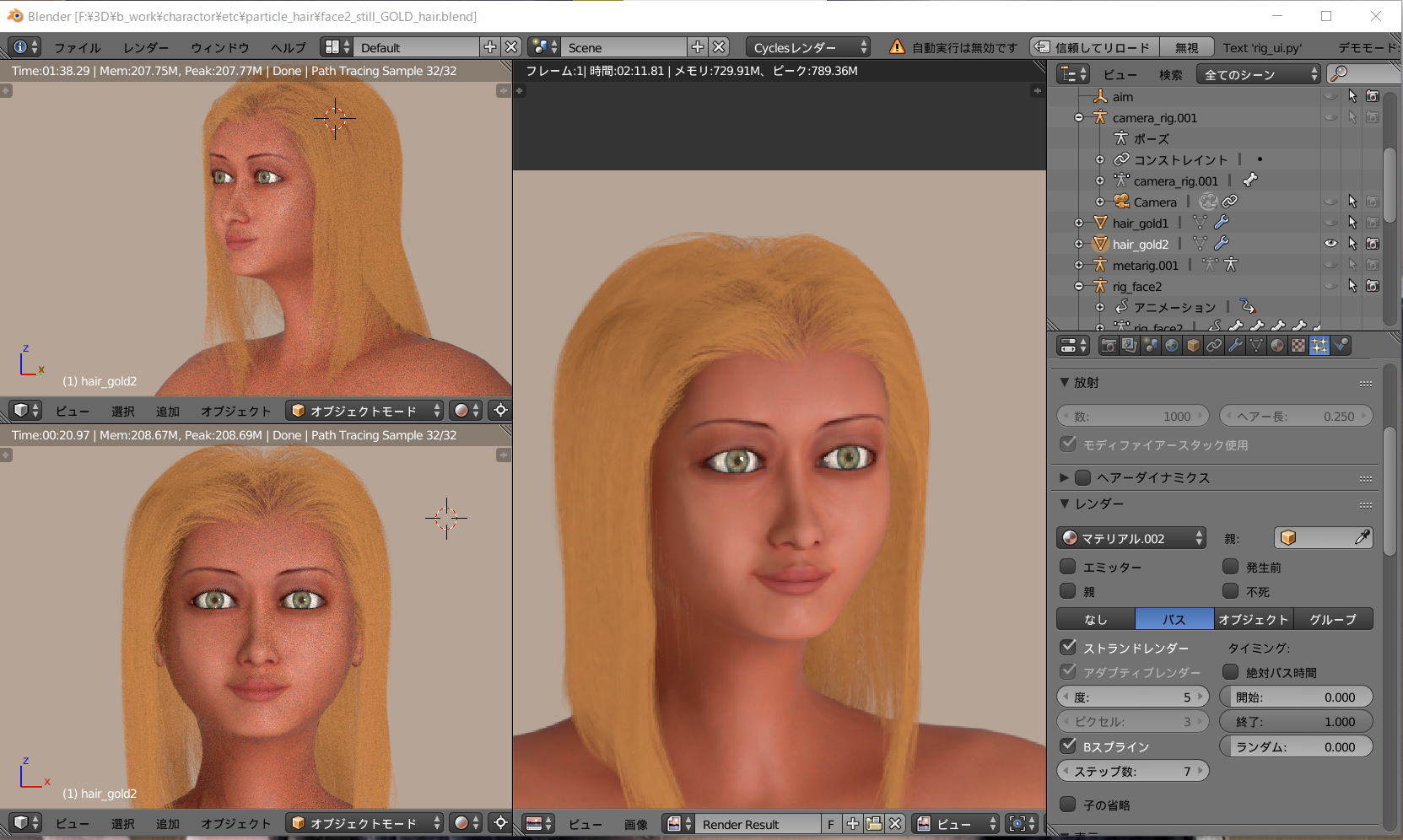Image resolution: width=1403 pixels, height=840 pixels.
Task: Open the 画像 menu in image editor
Action: tap(635, 824)
